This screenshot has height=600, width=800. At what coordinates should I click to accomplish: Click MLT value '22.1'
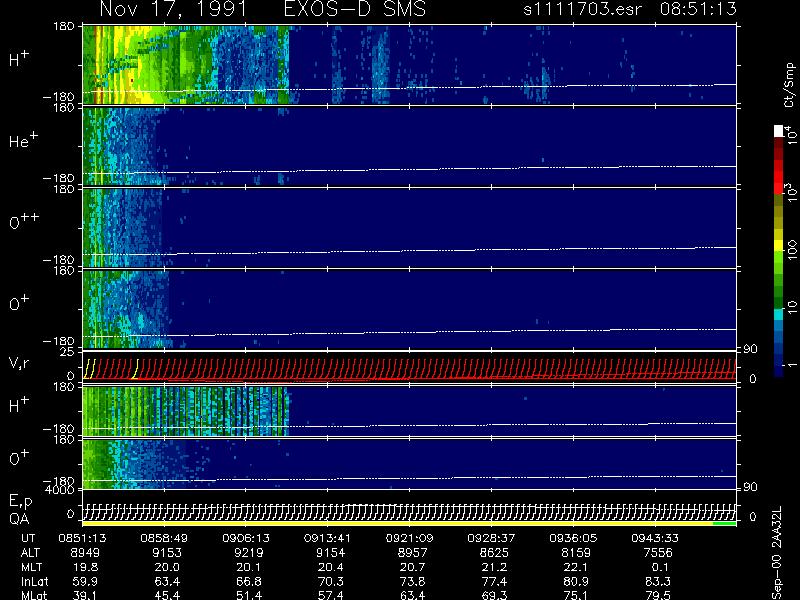576,567
